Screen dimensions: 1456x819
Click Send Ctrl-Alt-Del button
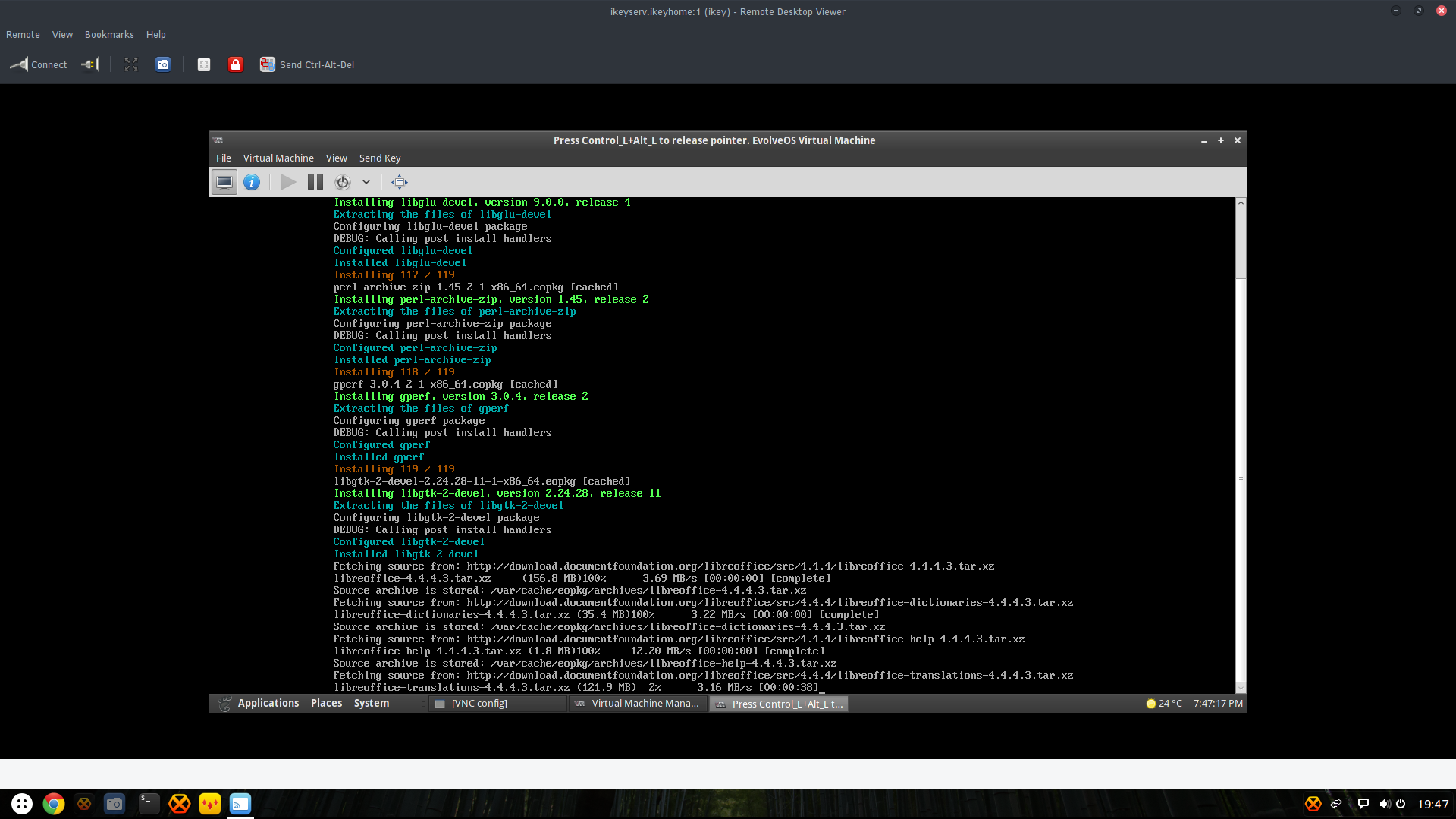pos(307,65)
